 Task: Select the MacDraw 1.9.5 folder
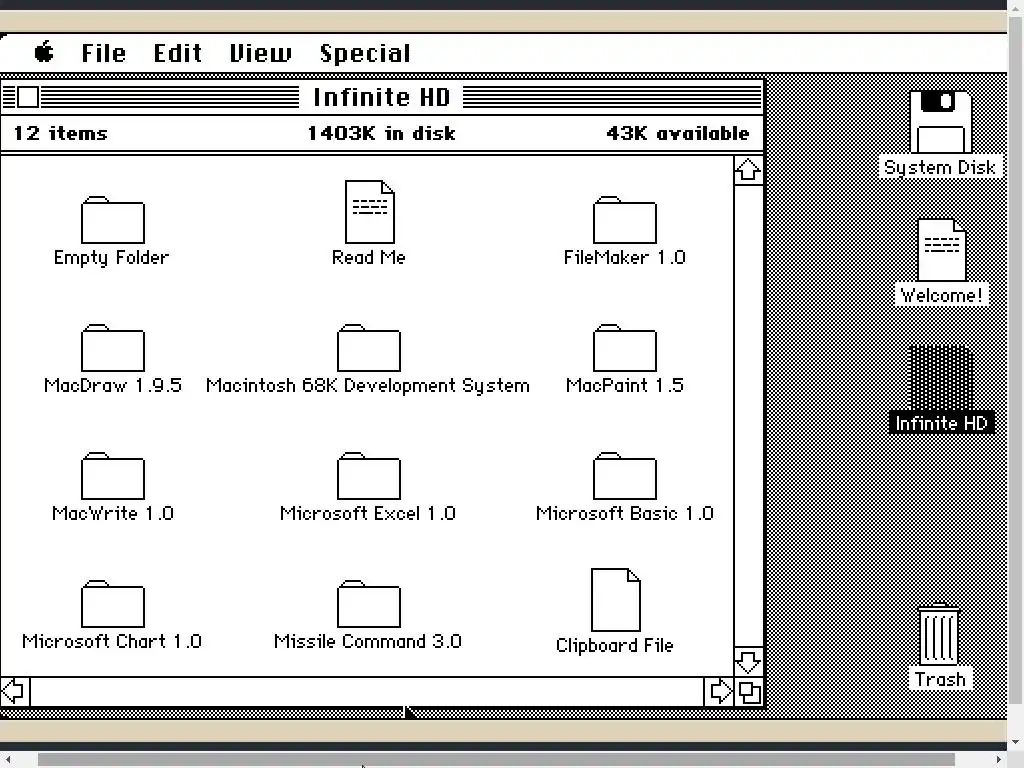tap(112, 348)
